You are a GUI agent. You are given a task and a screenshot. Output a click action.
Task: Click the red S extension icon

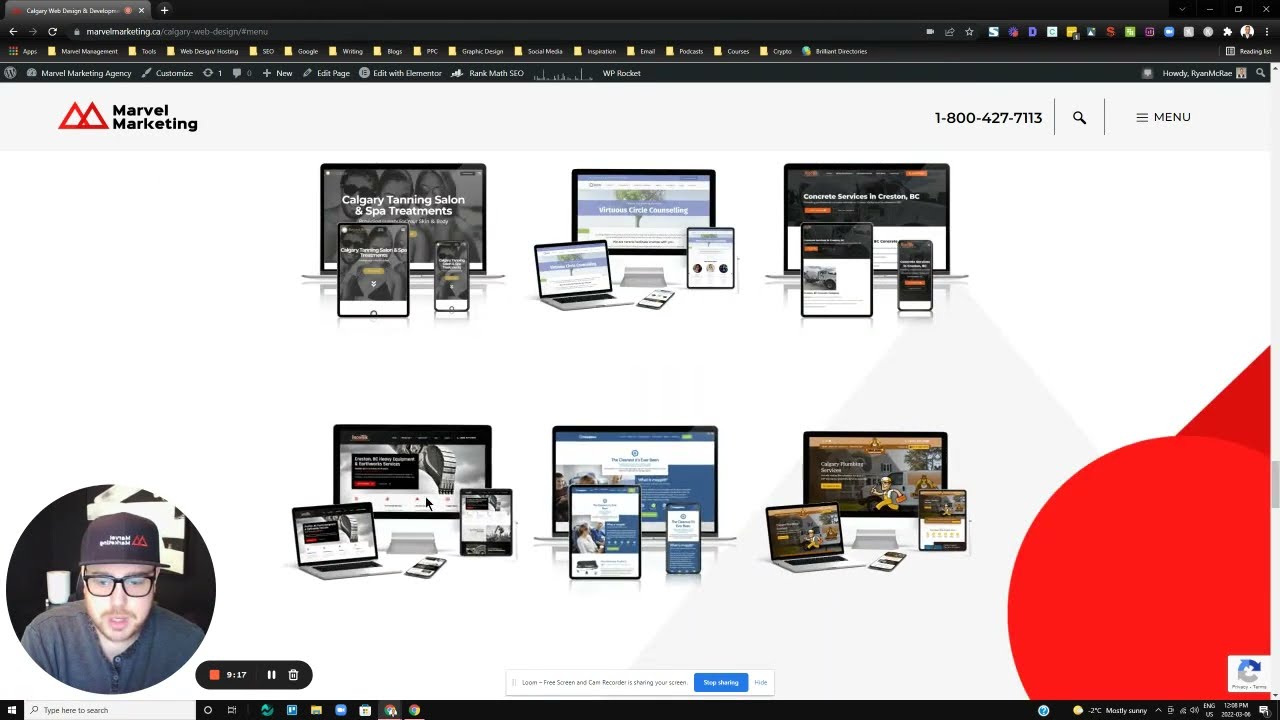tap(1110, 31)
